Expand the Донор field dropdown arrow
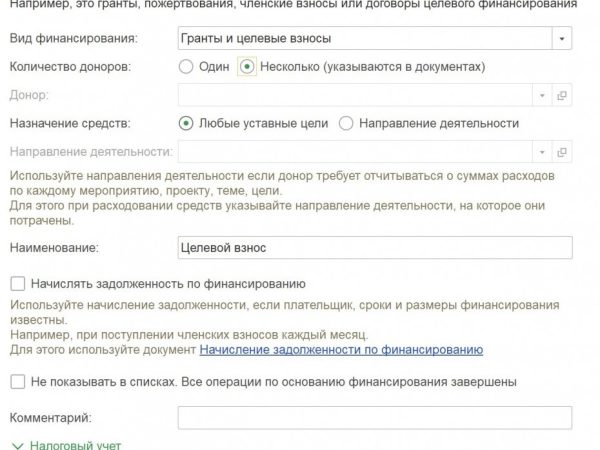The image size is (600, 450). pos(543,95)
